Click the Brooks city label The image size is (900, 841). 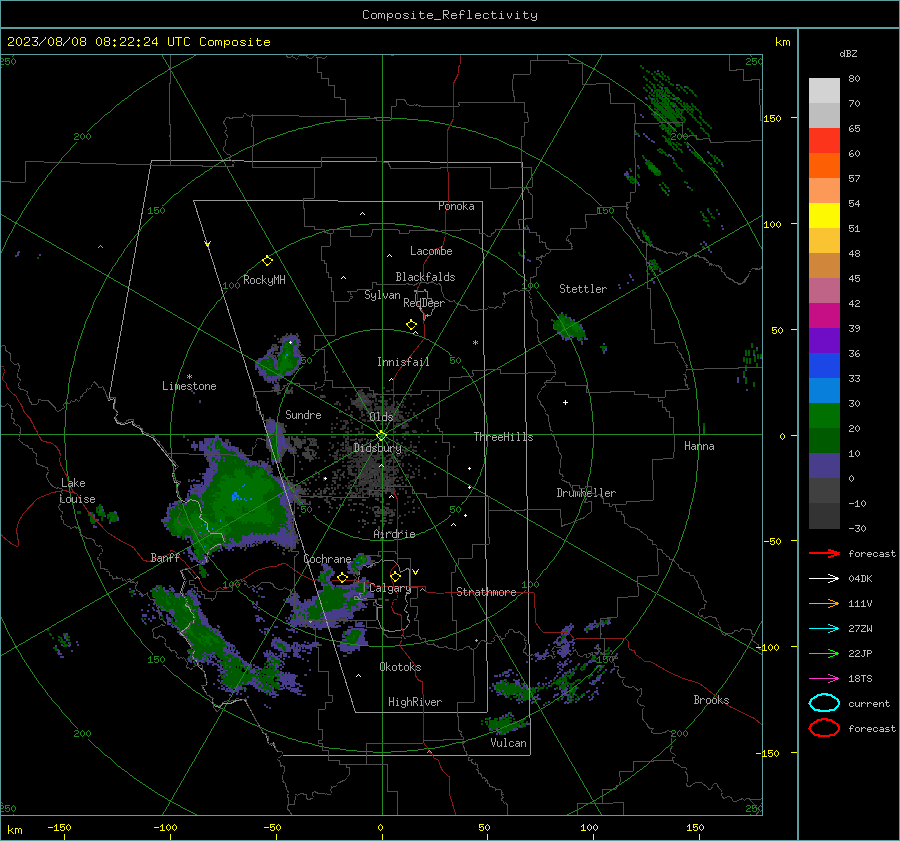pyautogui.click(x=711, y=700)
